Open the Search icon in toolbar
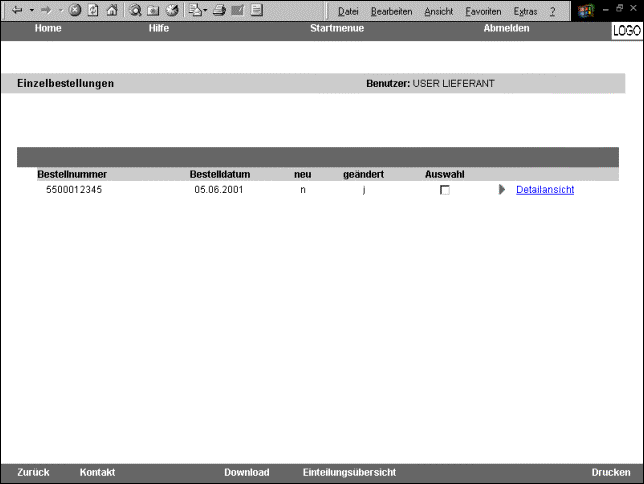The height and width of the screenshot is (484, 644). 135,10
